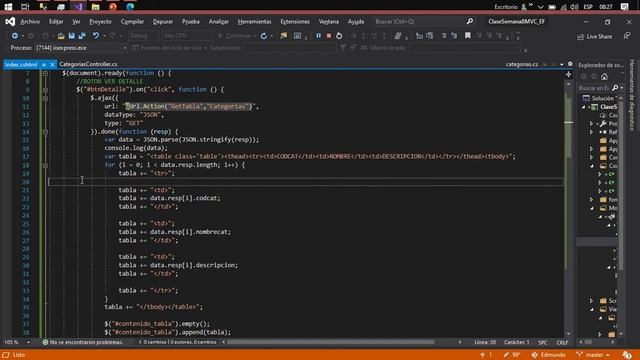Screen dimensions: 640x360
Task: Pause debugging with the pause icon
Action: pos(318,36)
